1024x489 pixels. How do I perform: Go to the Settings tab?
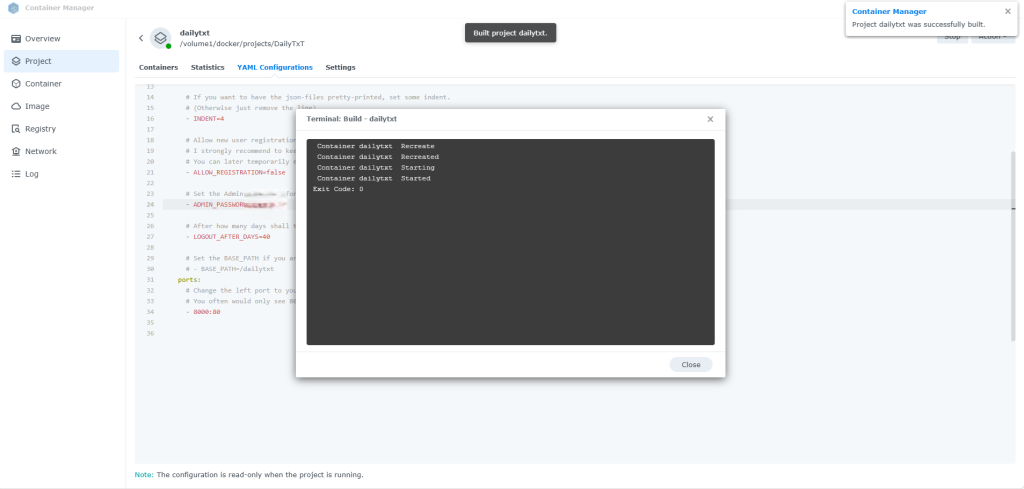[340, 68]
